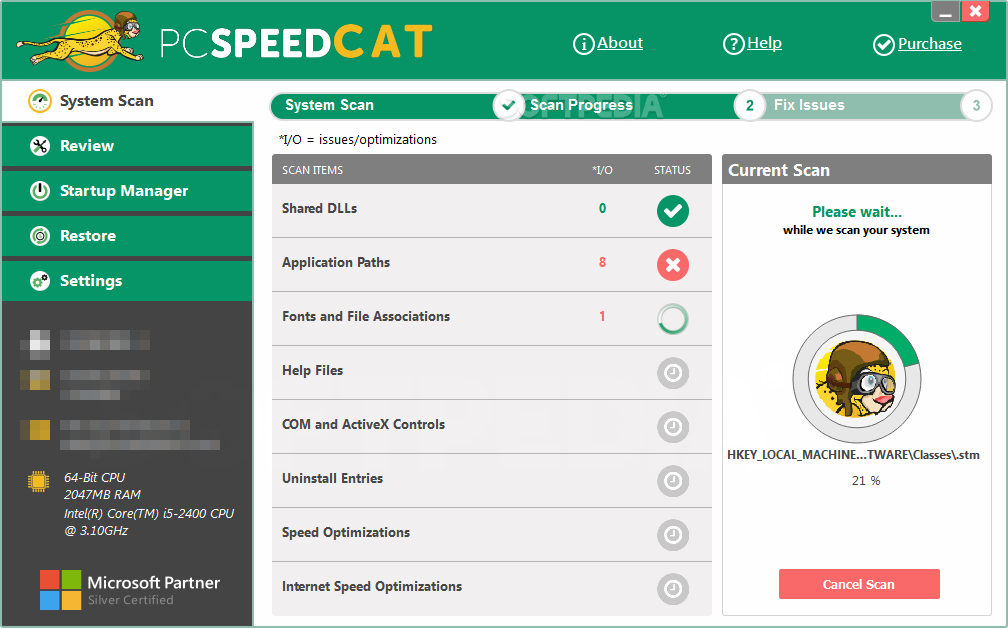This screenshot has width=1008, height=628.
Task: Select Internet Speed Optimizations scan item
Action: pos(492,589)
